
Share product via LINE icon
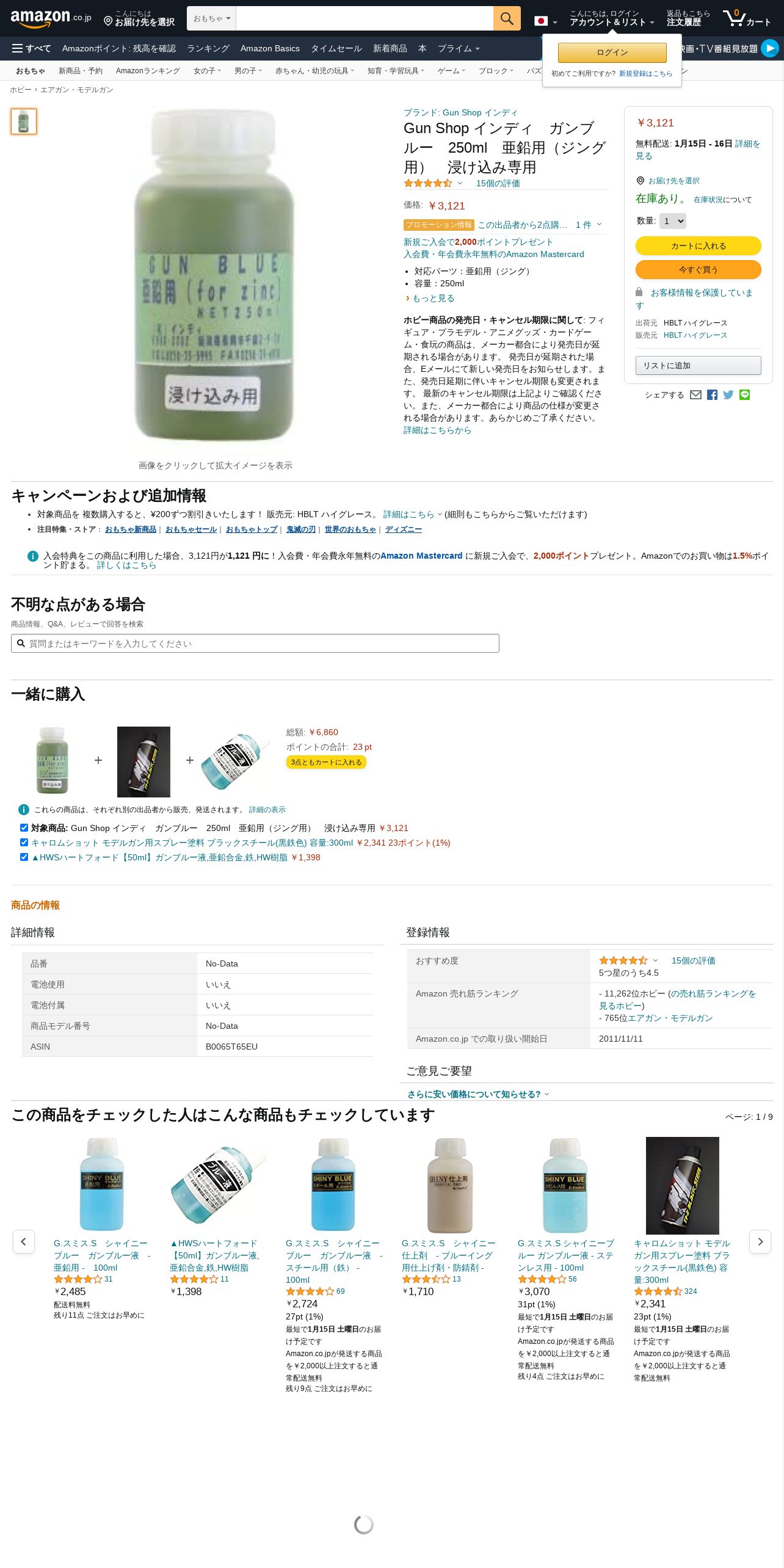[x=744, y=394]
